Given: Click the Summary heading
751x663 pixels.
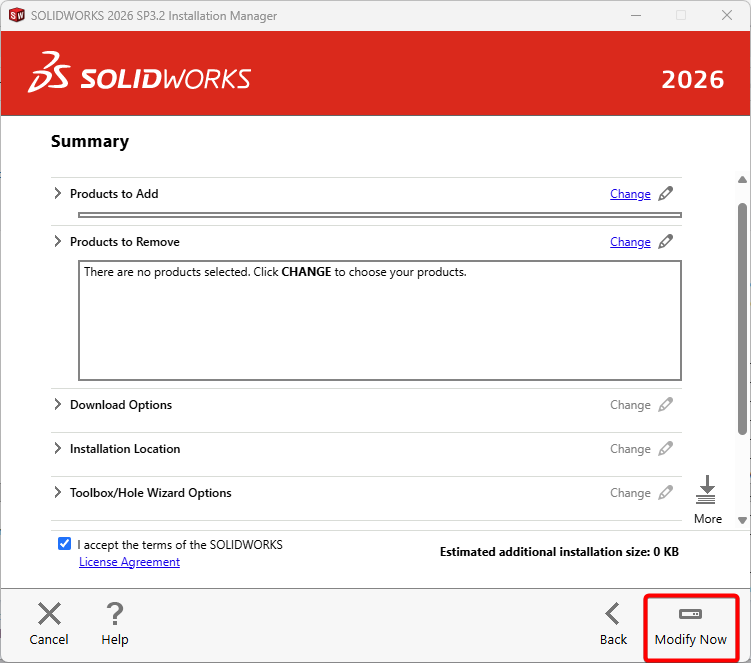Looking at the screenshot, I should click(x=90, y=141).
